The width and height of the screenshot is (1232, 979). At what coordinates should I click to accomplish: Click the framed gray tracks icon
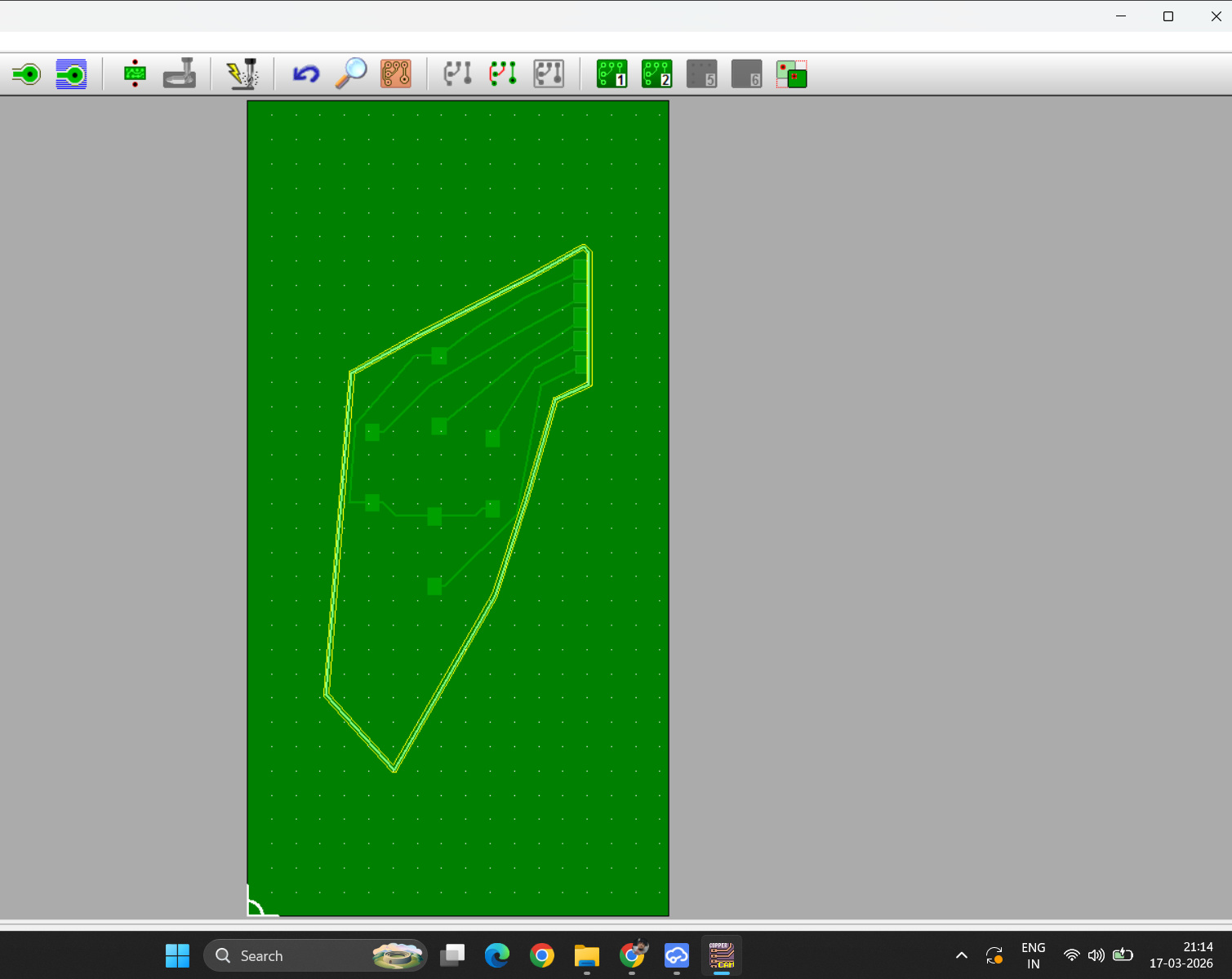tap(549, 74)
